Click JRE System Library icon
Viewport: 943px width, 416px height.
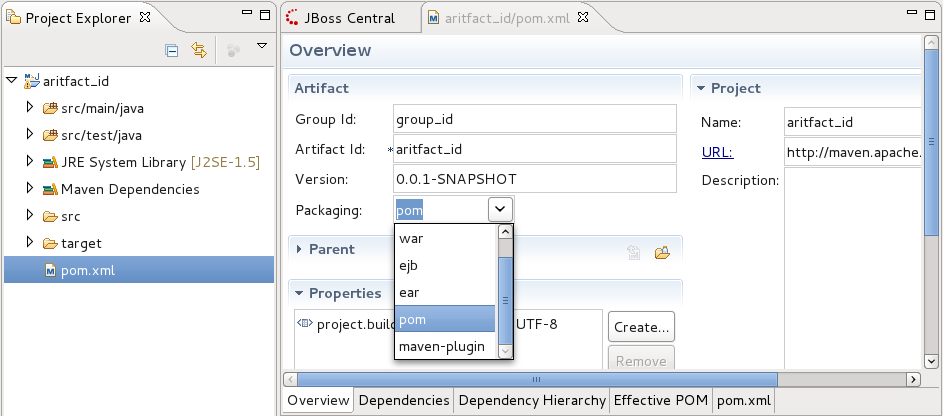tap(50, 162)
